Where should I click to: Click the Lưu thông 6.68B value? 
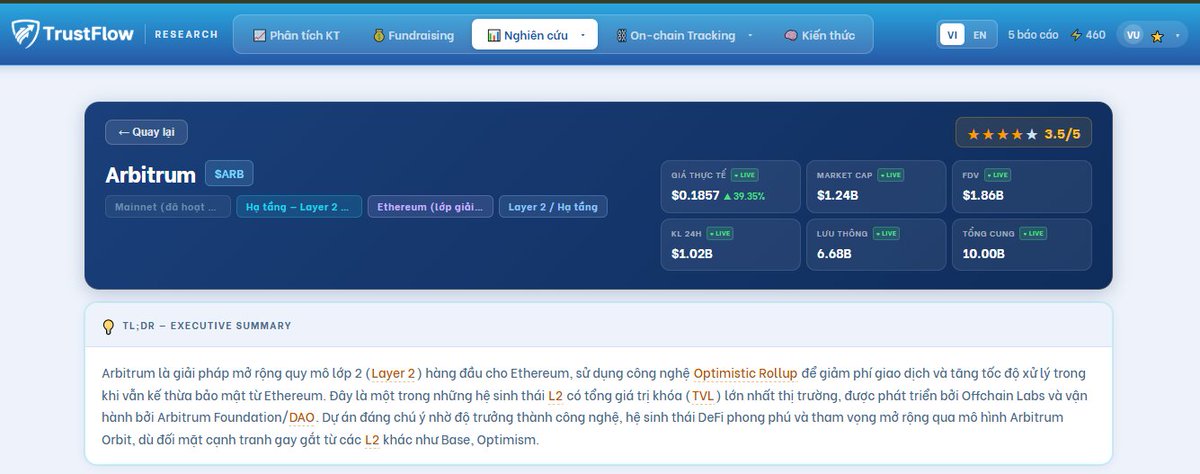pos(834,254)
